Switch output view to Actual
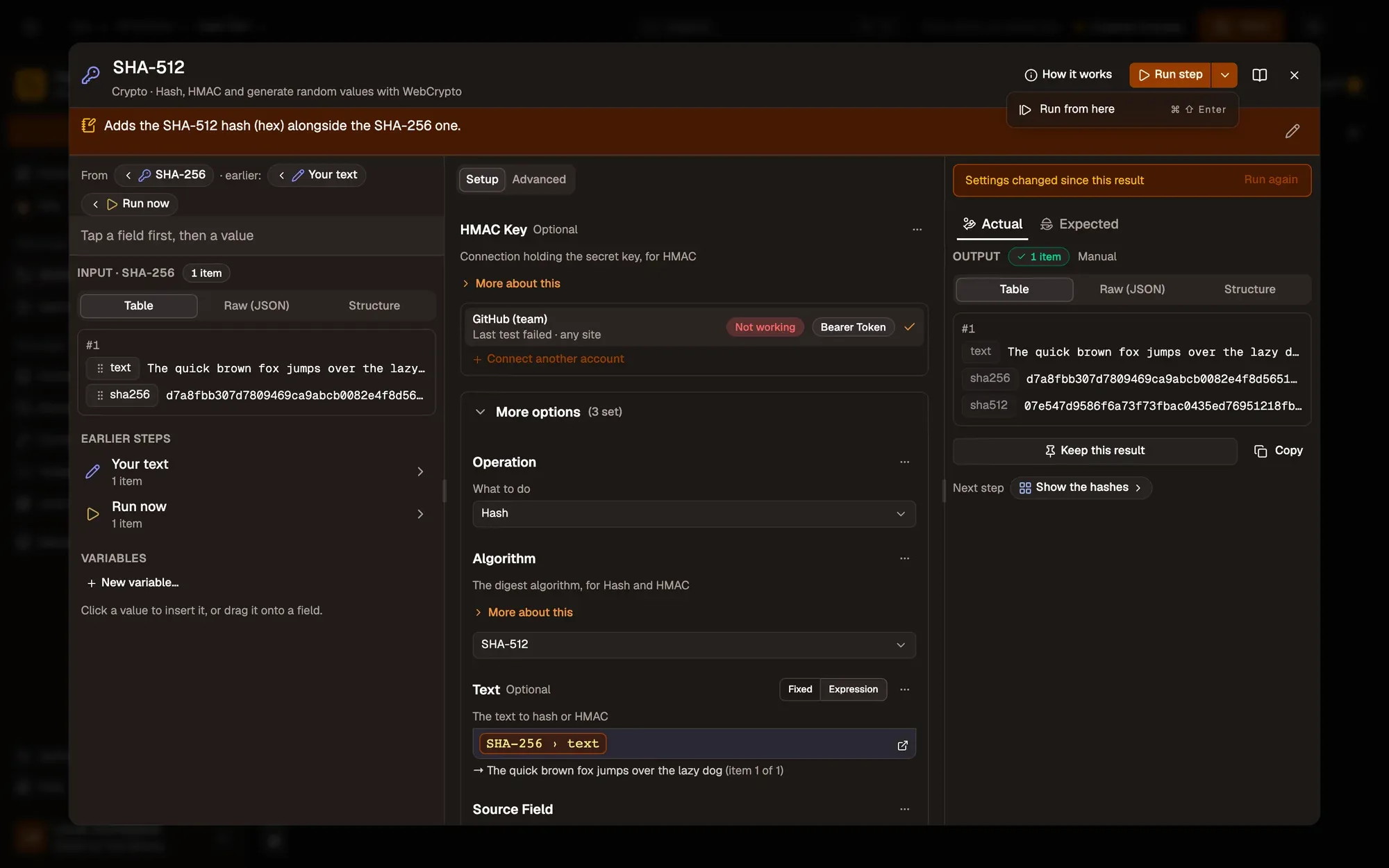Image resolution: width=1389 pixels, height=868 pixels. 992,224
